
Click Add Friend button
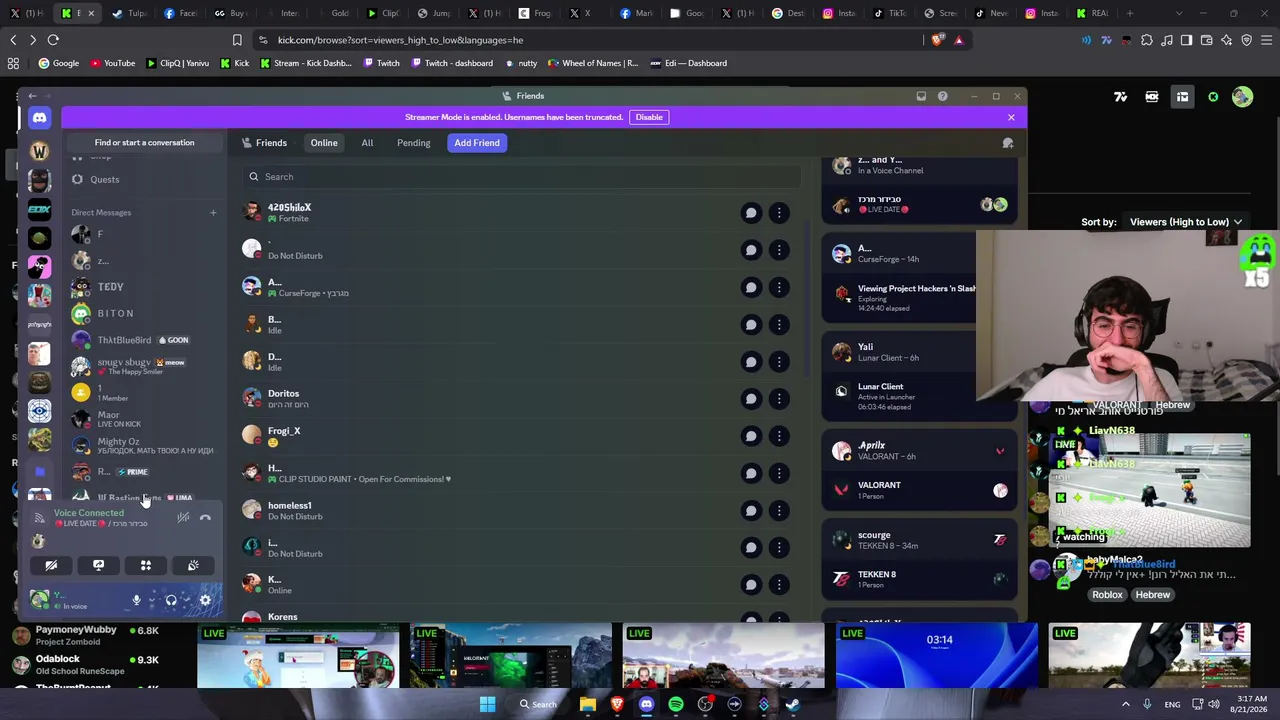click(477, 143)
